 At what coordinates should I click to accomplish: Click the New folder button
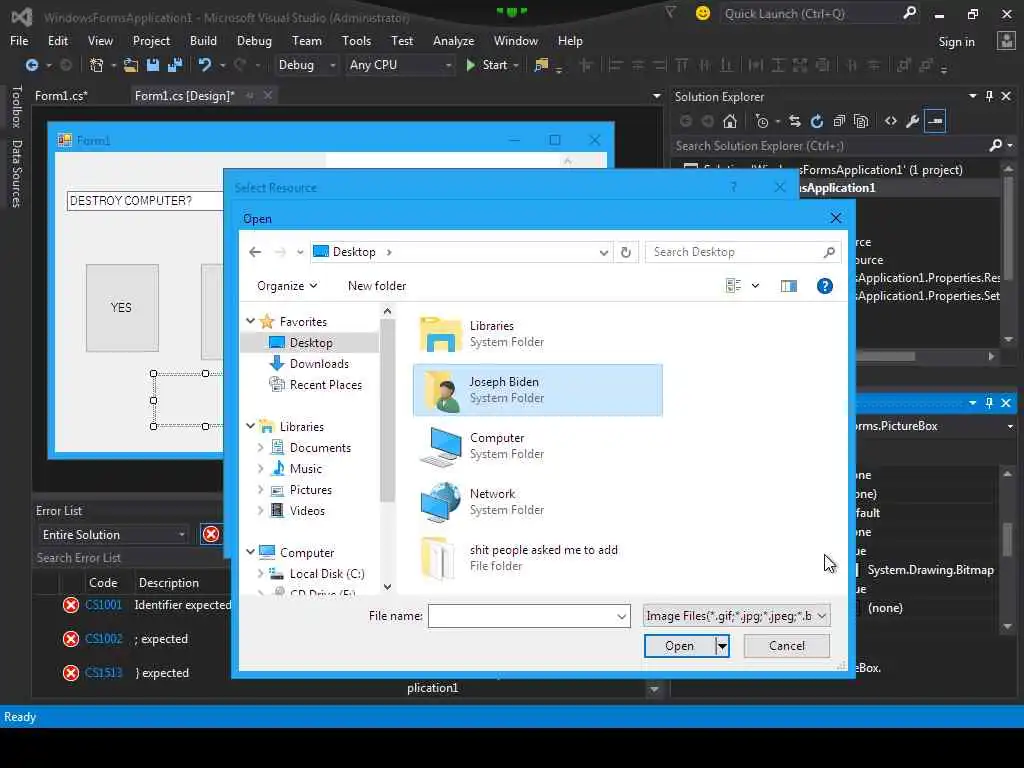coord(377,286)
